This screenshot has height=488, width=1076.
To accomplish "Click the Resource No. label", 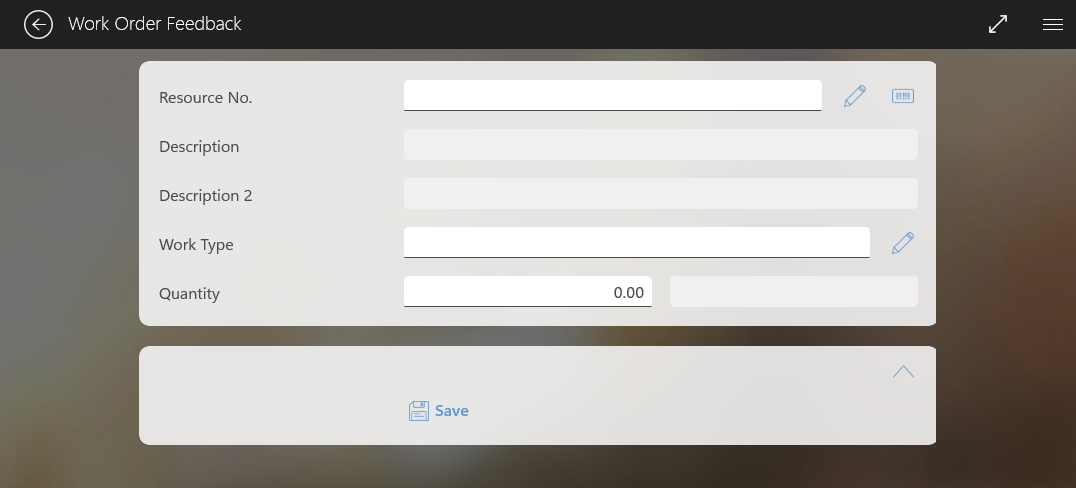I will coord(206,97).
